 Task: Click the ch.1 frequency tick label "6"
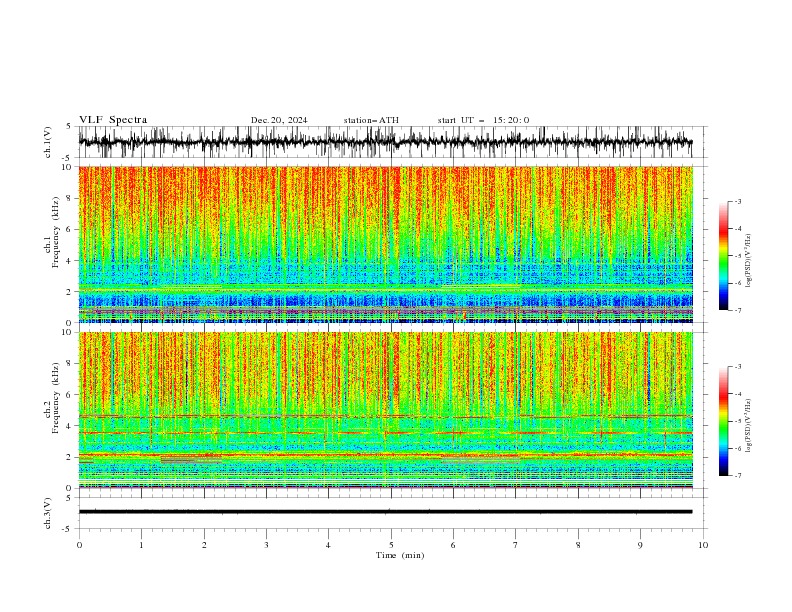coord(70,229)
